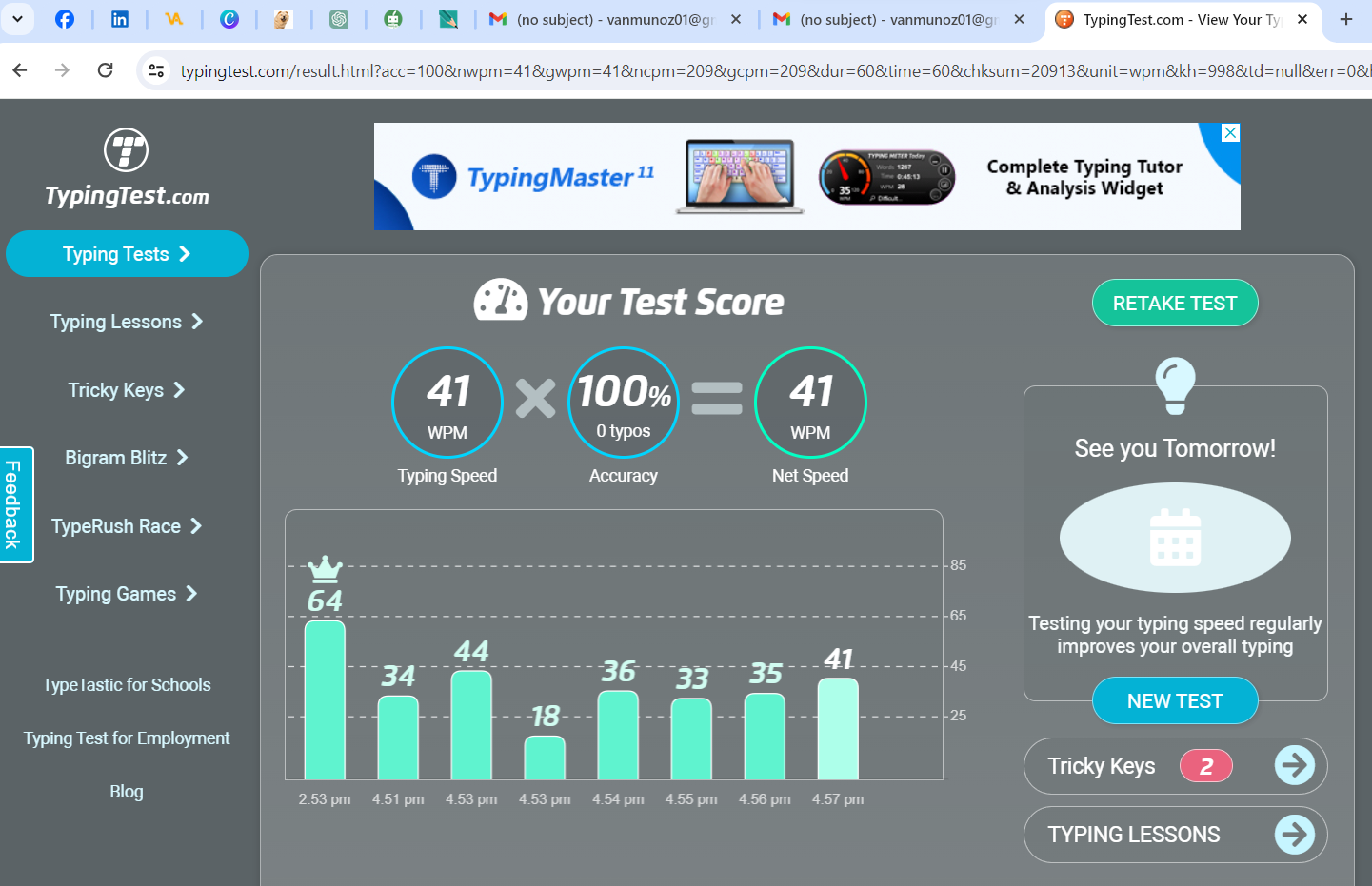Click the 41 WPM Net Speed circle

point(810,403)
